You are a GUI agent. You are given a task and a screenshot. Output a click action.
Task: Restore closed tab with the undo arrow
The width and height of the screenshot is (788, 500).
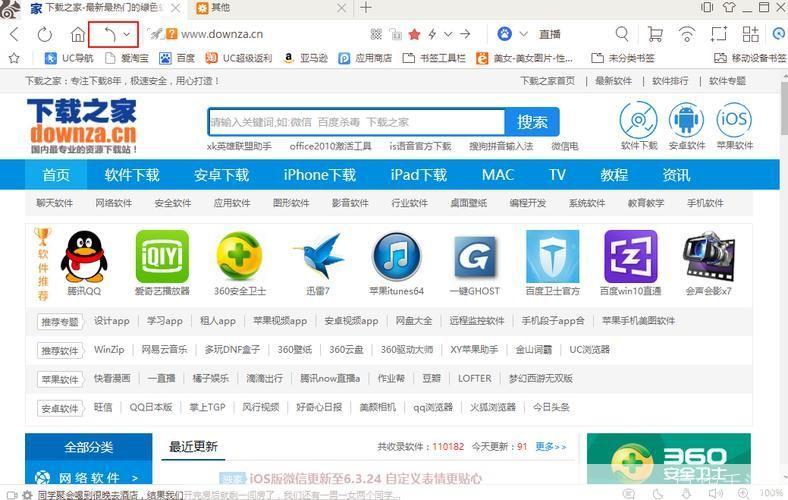pyautogui.click(x=110, y=34)
